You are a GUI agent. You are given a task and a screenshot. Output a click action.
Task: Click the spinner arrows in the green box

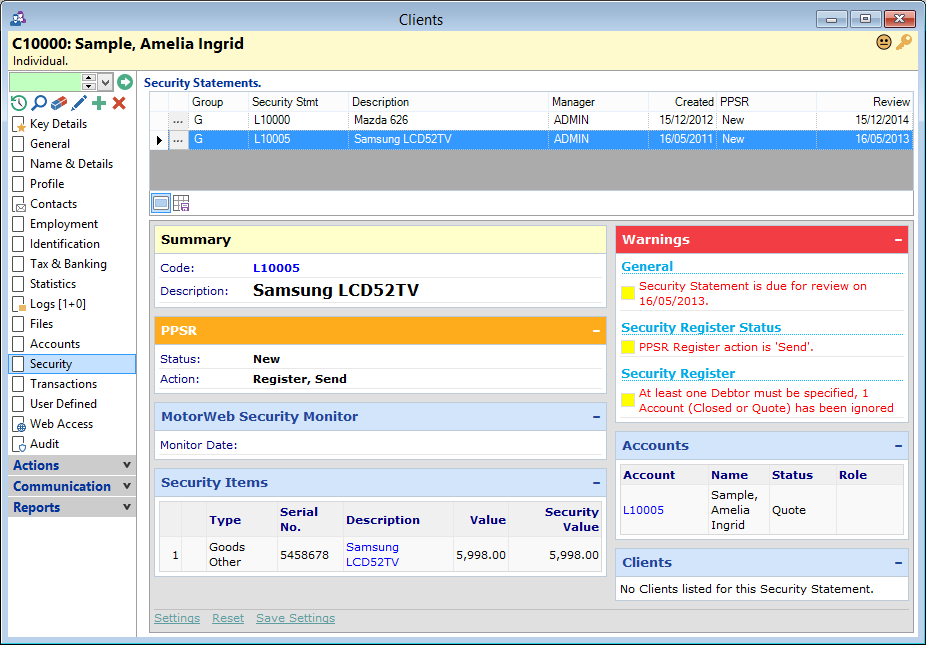[x=89, y=82]
